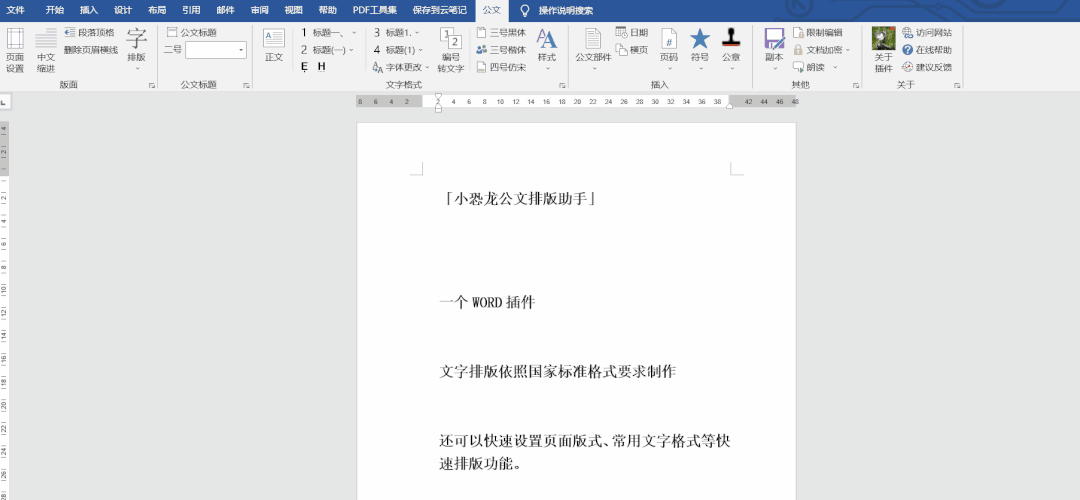Image resolution: width=1080 pixels, height=500 pixels.
Task: Open 公文部件 document parts menu
Action: [593, 49]
